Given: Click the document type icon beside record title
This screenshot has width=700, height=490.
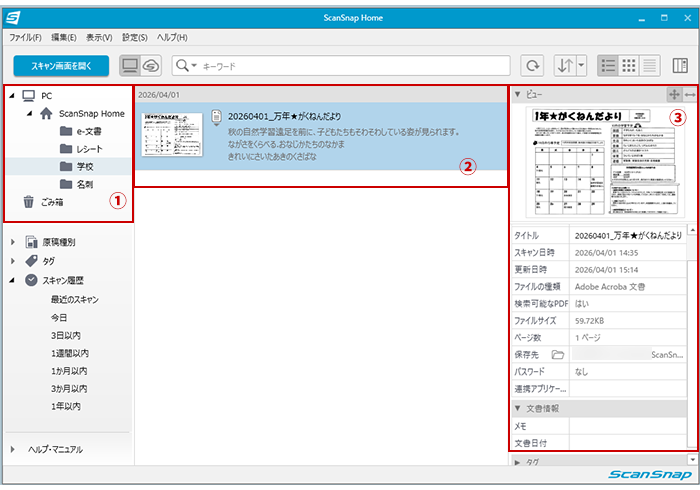Looking at the screenshot, I should 216,117.
